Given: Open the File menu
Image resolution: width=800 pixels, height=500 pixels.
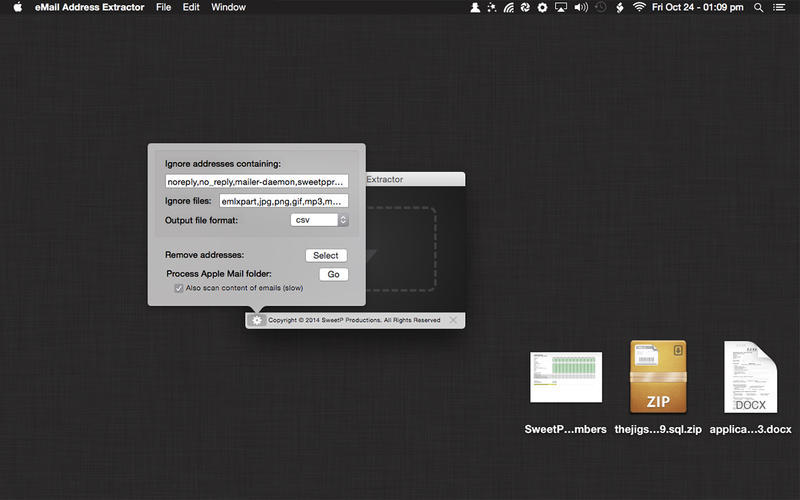Looking at the screenshot, I should click(163, 7).
